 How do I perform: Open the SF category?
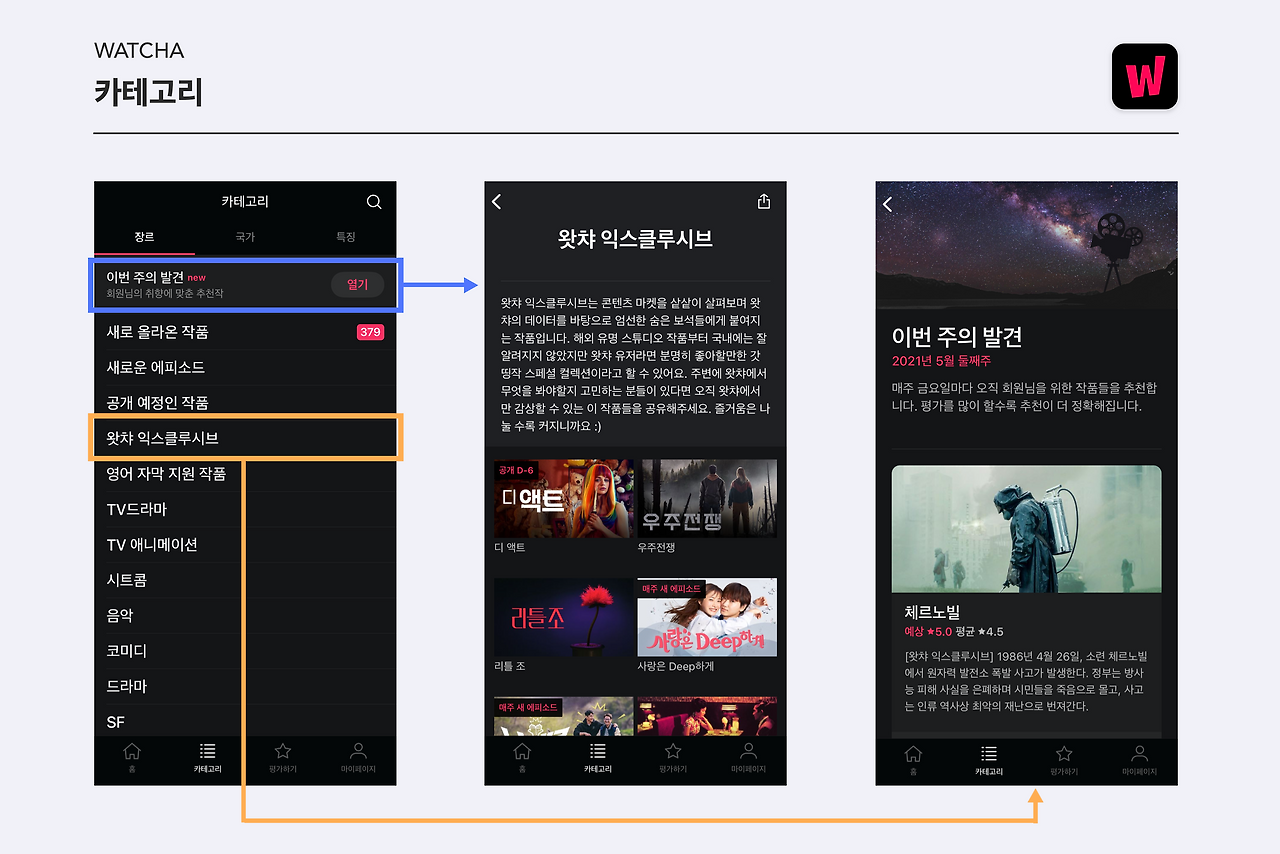tap(245, 721)
